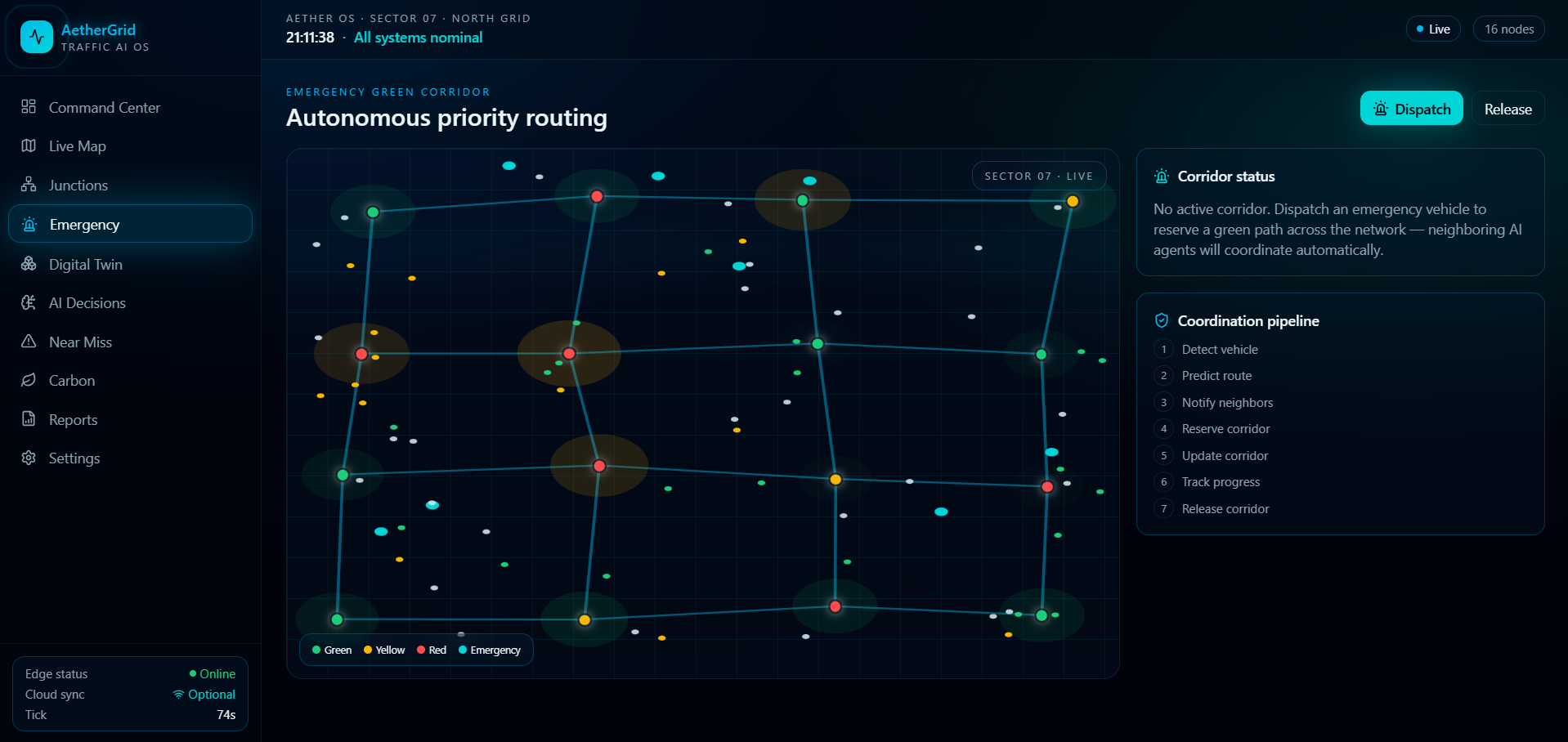Open AI Decisions brain icon
This screenshot has height=742, width=1568.
tap(29, 302)
